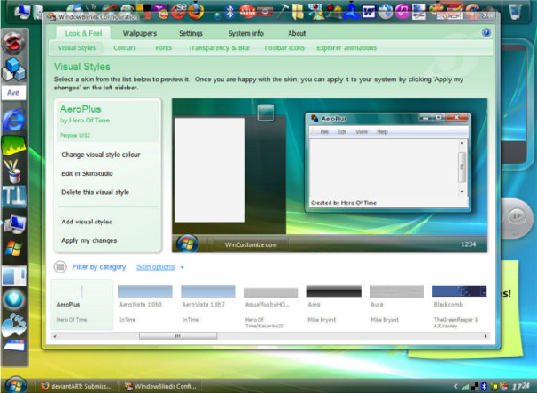Select the Blackcomb skin thumbnail
The width and height of the screenshot is (537, 393).
point(459,306)
